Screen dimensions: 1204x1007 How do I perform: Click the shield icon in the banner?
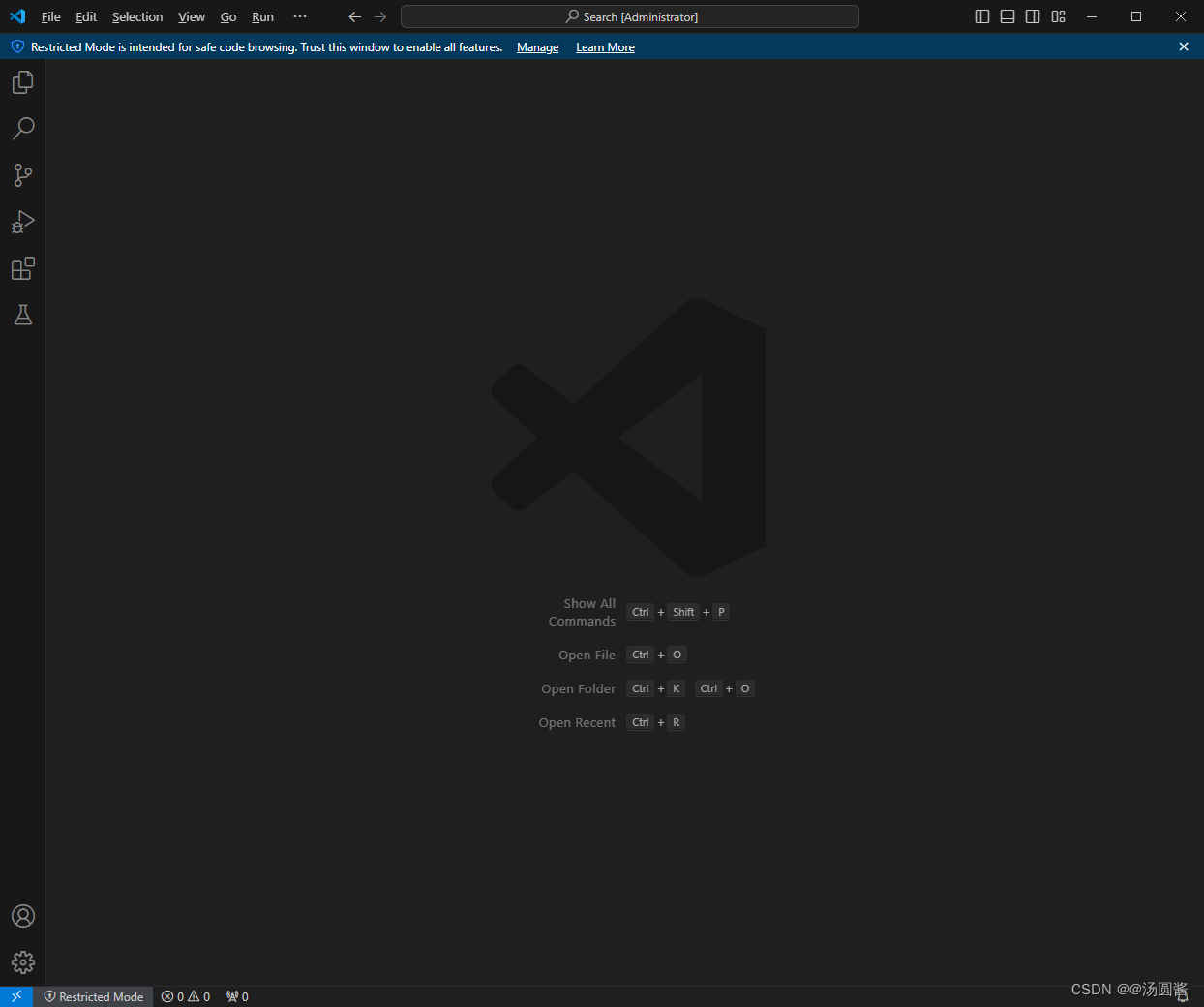17,46
